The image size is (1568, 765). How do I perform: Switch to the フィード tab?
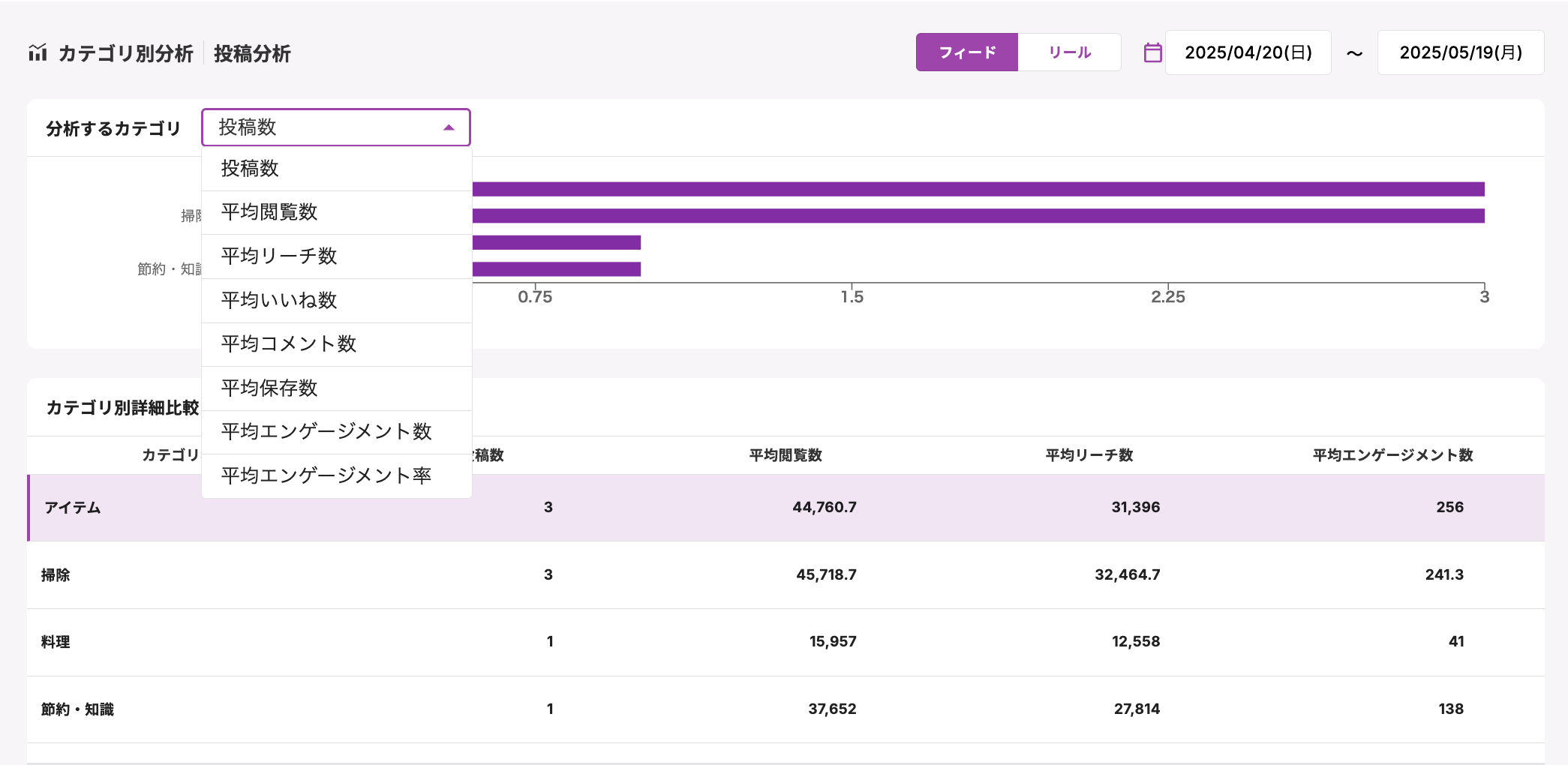(966, 52)
